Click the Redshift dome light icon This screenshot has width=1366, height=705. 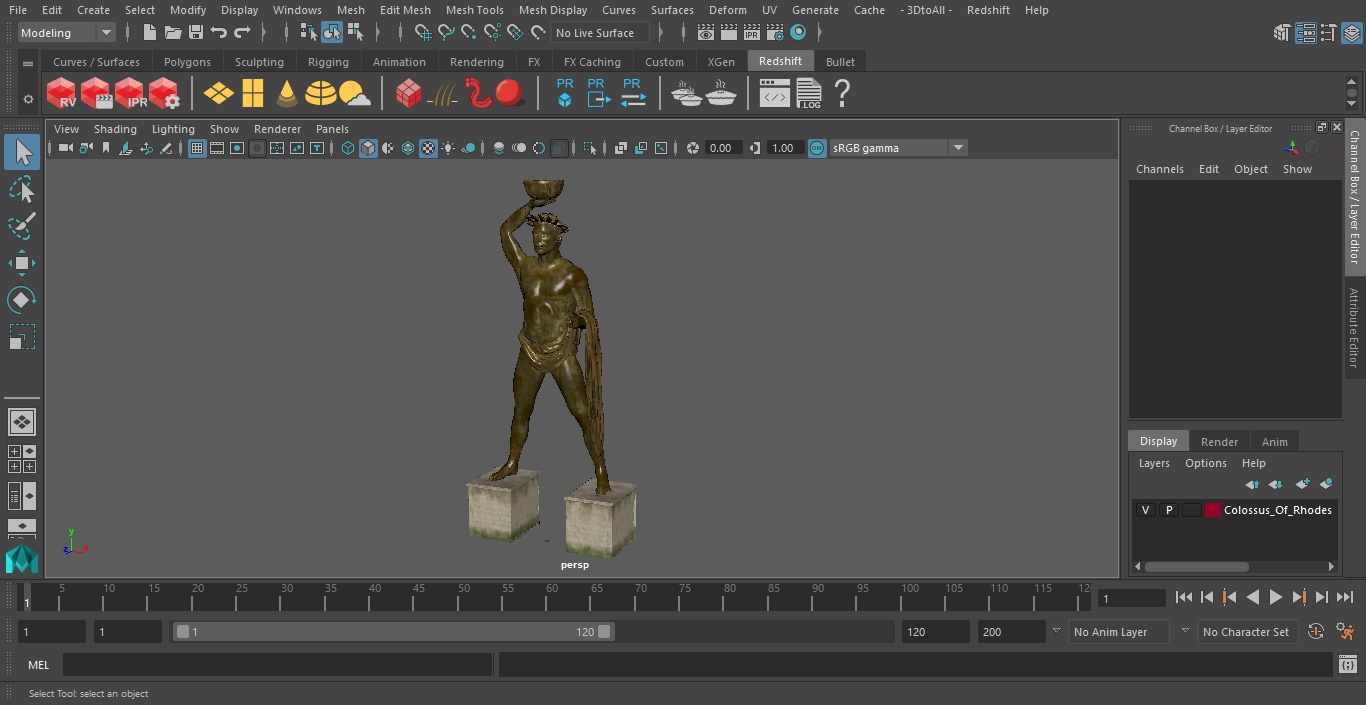pos(320,94)
